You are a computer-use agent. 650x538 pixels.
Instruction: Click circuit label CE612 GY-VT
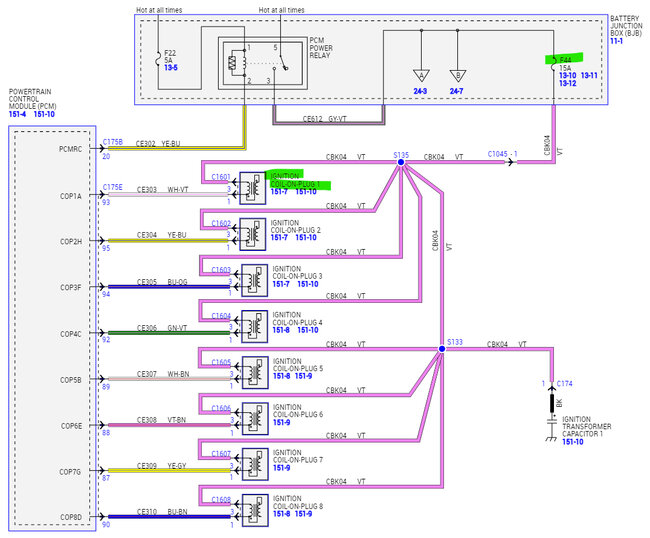325,119
